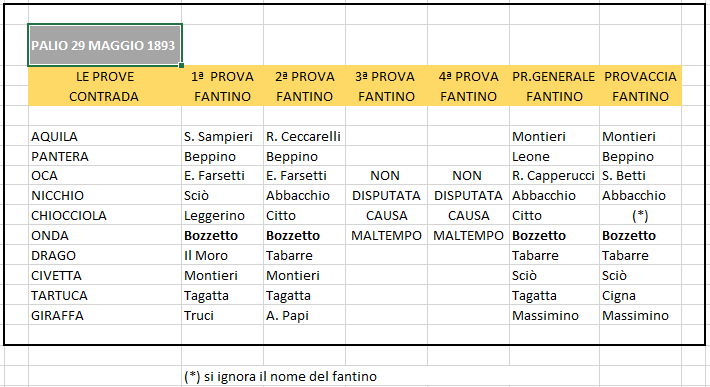Viewport: 710px width, 387px height.
Task: Click the bold Bozzetto cell under 1ª PROVA
Action: pos(222,235)
